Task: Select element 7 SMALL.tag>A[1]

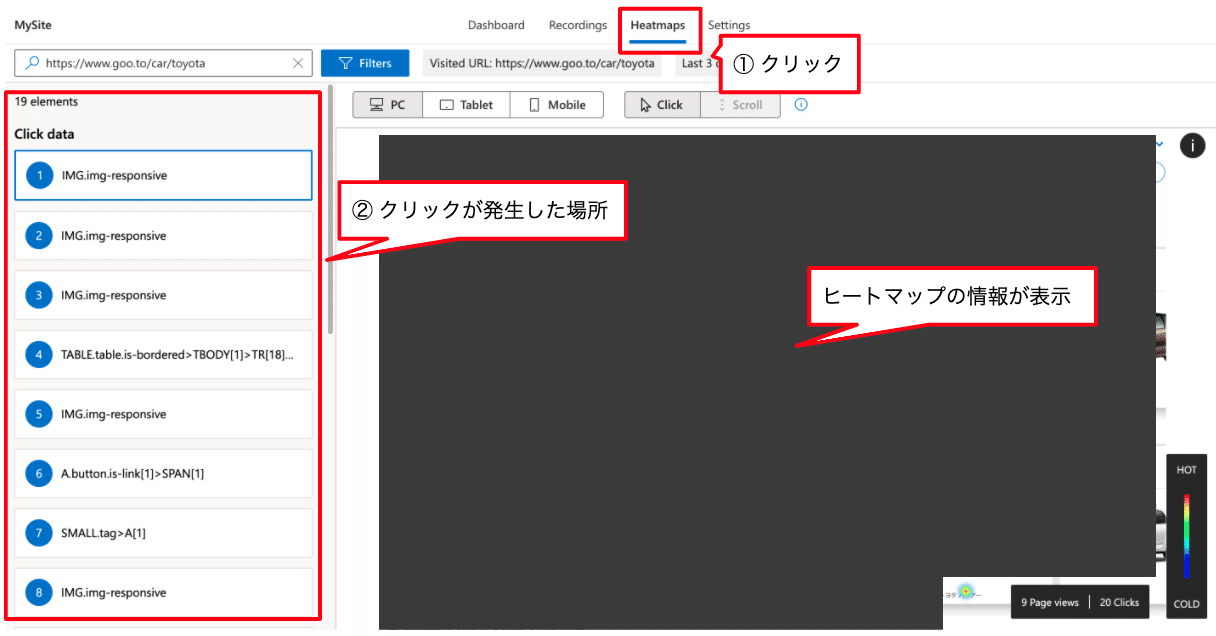Action: pos(164,533)
